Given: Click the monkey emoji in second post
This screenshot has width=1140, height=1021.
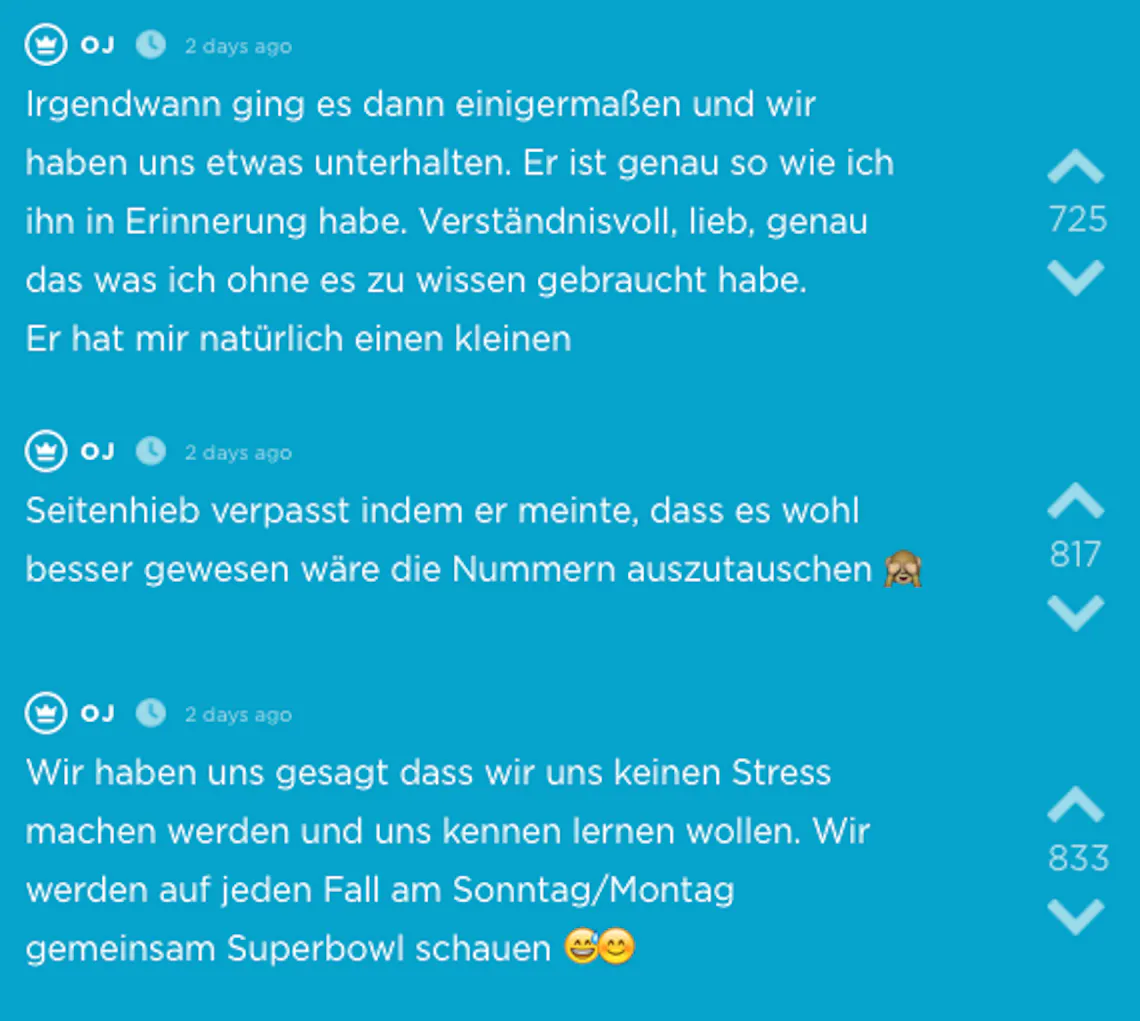Looking at the screenshot, I should click(x=903, y=569).
